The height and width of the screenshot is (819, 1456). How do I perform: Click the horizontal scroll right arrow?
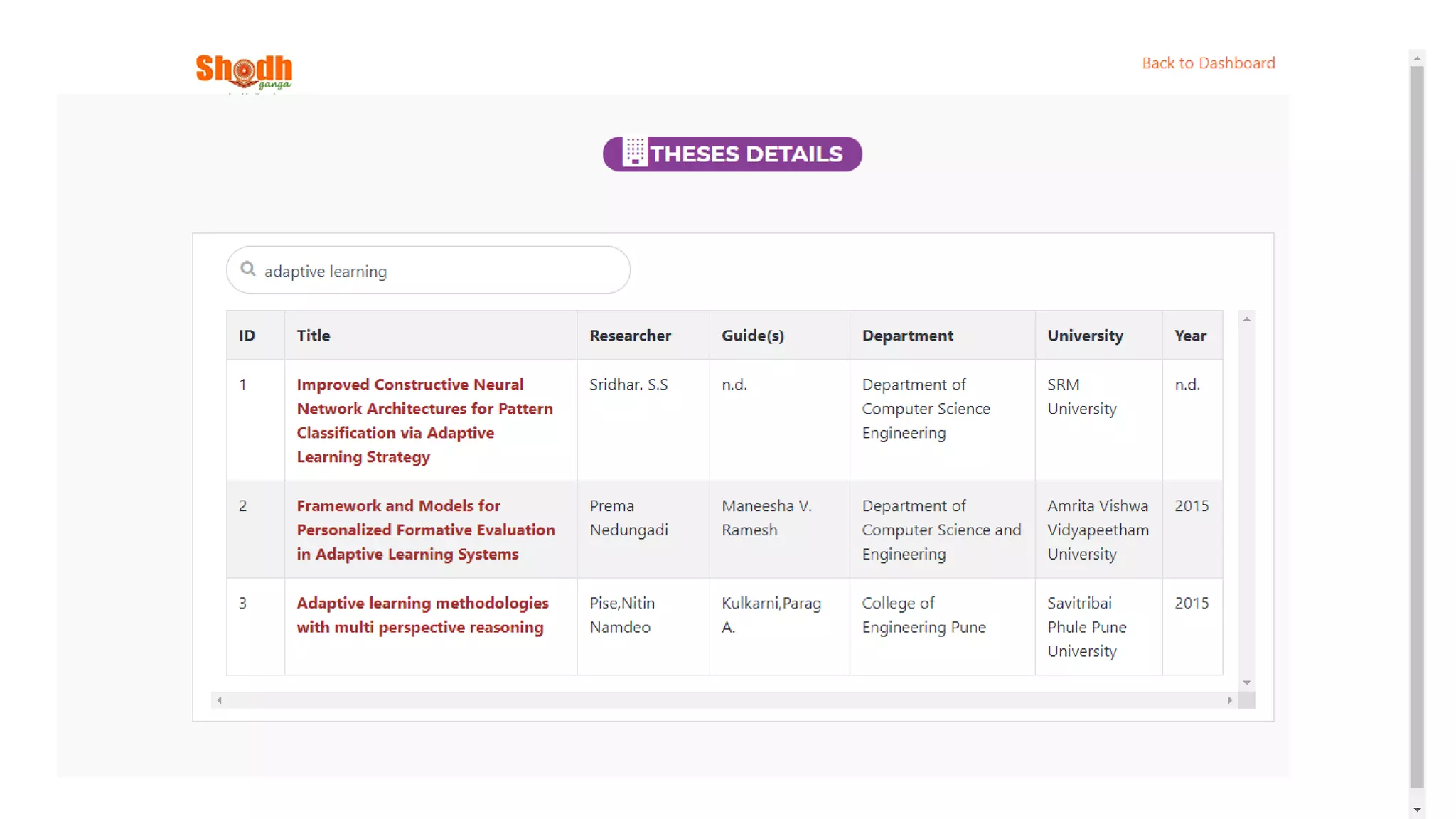point(1230,700)
